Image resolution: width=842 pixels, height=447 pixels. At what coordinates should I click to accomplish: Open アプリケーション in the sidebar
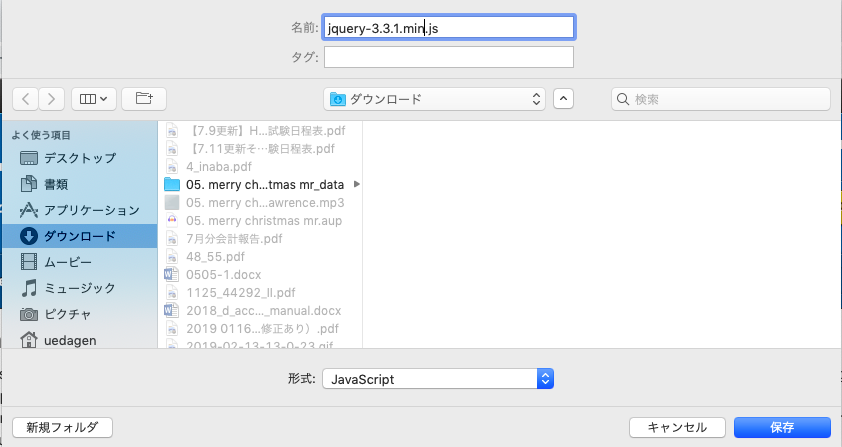pos(79,210)
